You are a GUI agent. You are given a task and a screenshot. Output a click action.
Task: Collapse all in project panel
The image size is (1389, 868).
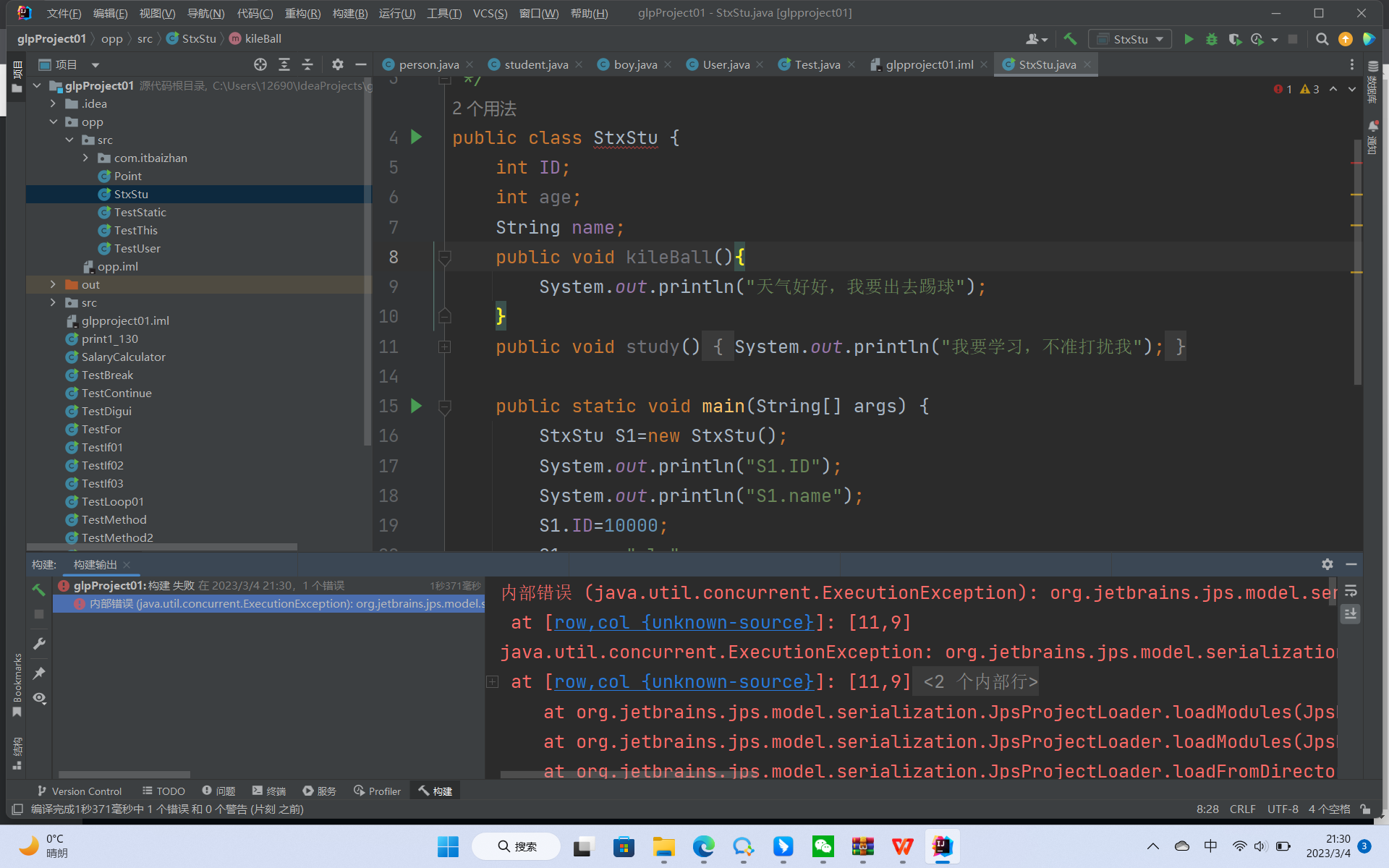point(307,64)
